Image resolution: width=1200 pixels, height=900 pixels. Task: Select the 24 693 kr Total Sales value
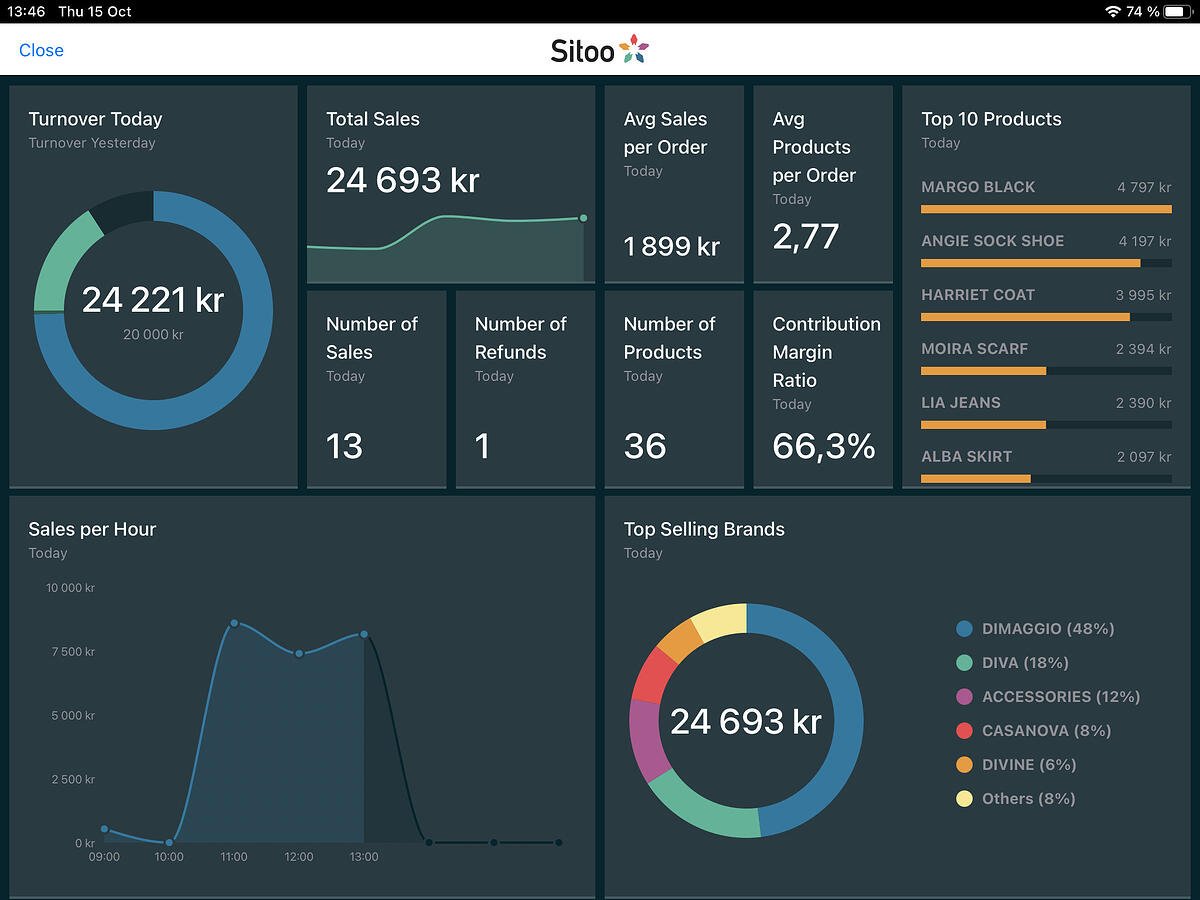[x=403, y=180]
